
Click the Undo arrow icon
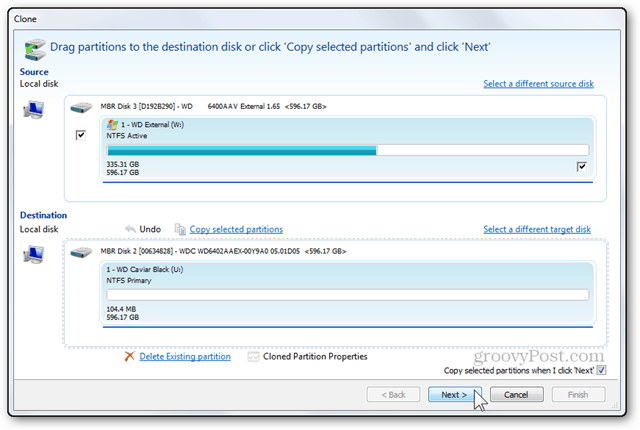[130, 229]
